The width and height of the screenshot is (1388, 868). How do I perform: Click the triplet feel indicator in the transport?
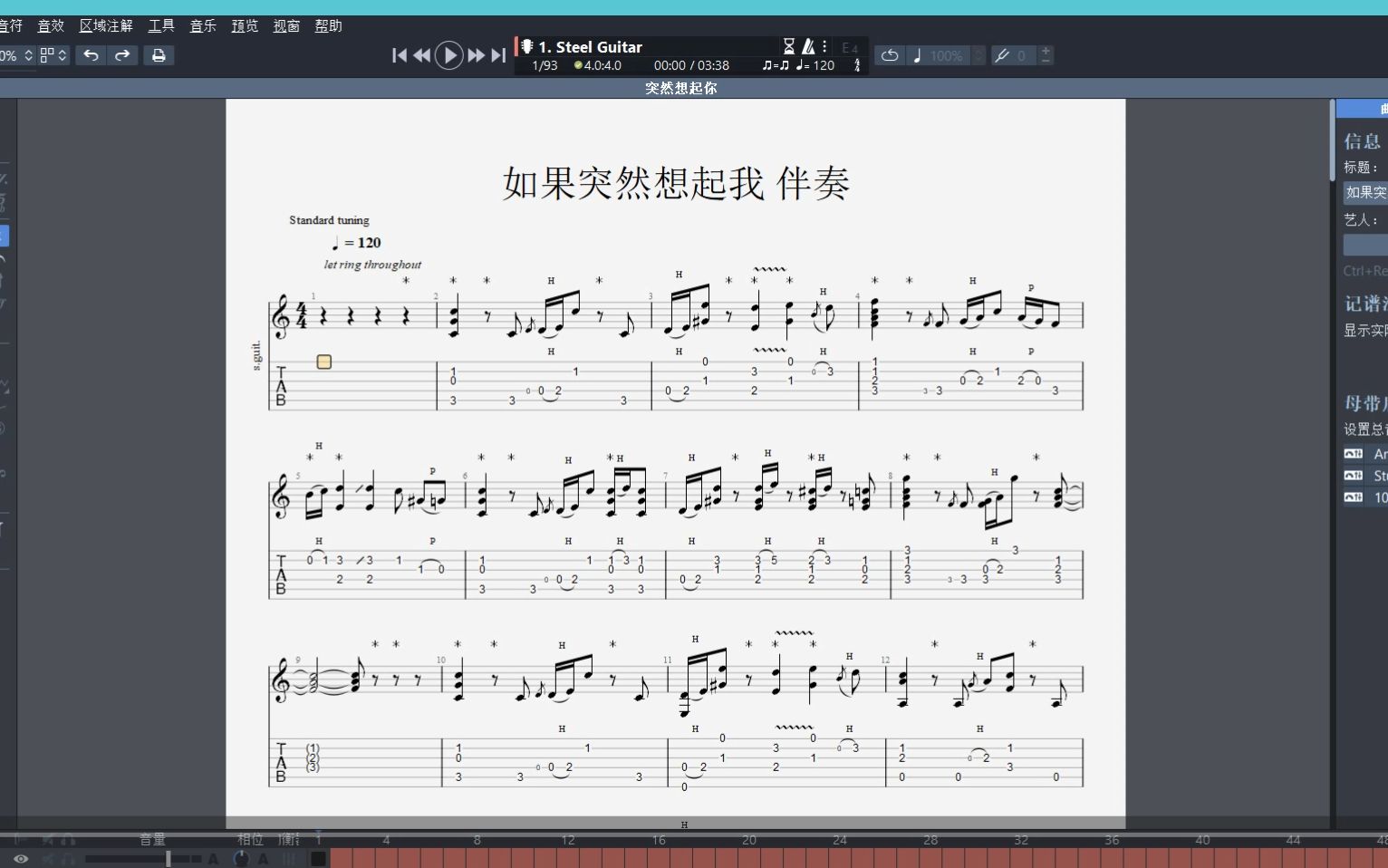[x=776, y=65]
